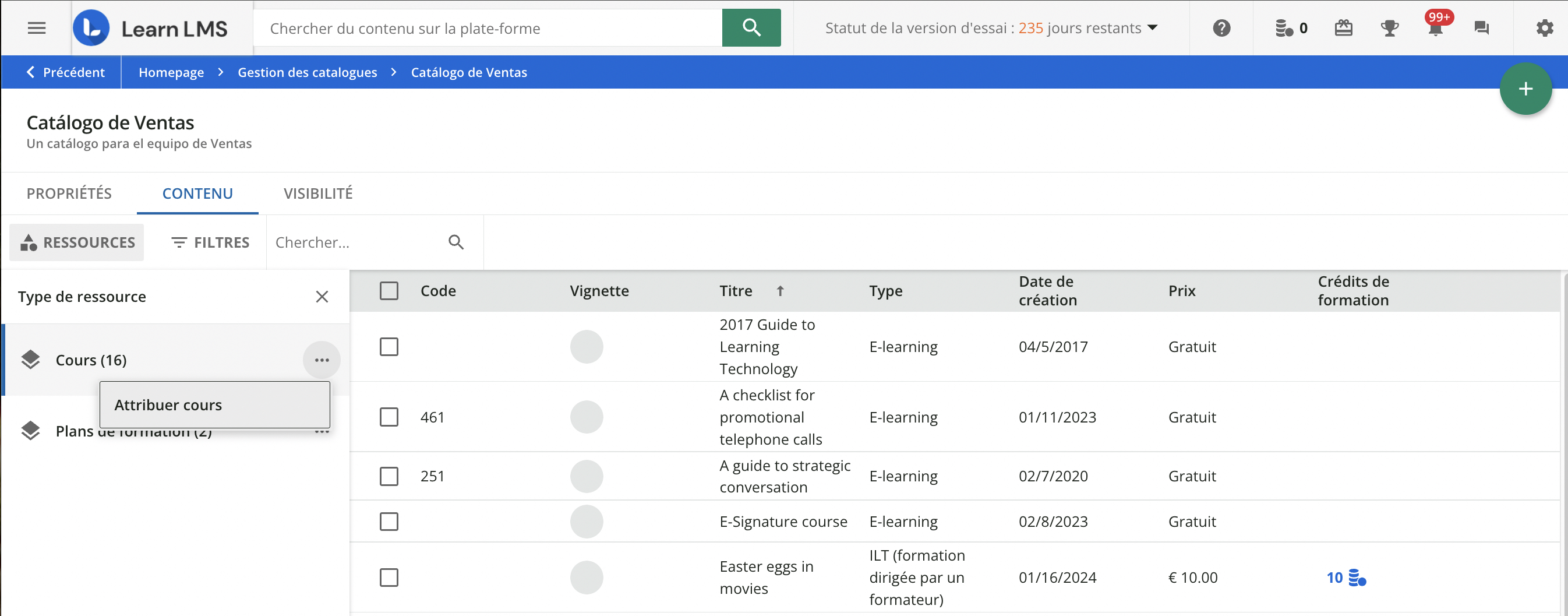Open the three-dot menu for Cours (16)
This screenshot has height=616, width=1568.
pos(322,360)
